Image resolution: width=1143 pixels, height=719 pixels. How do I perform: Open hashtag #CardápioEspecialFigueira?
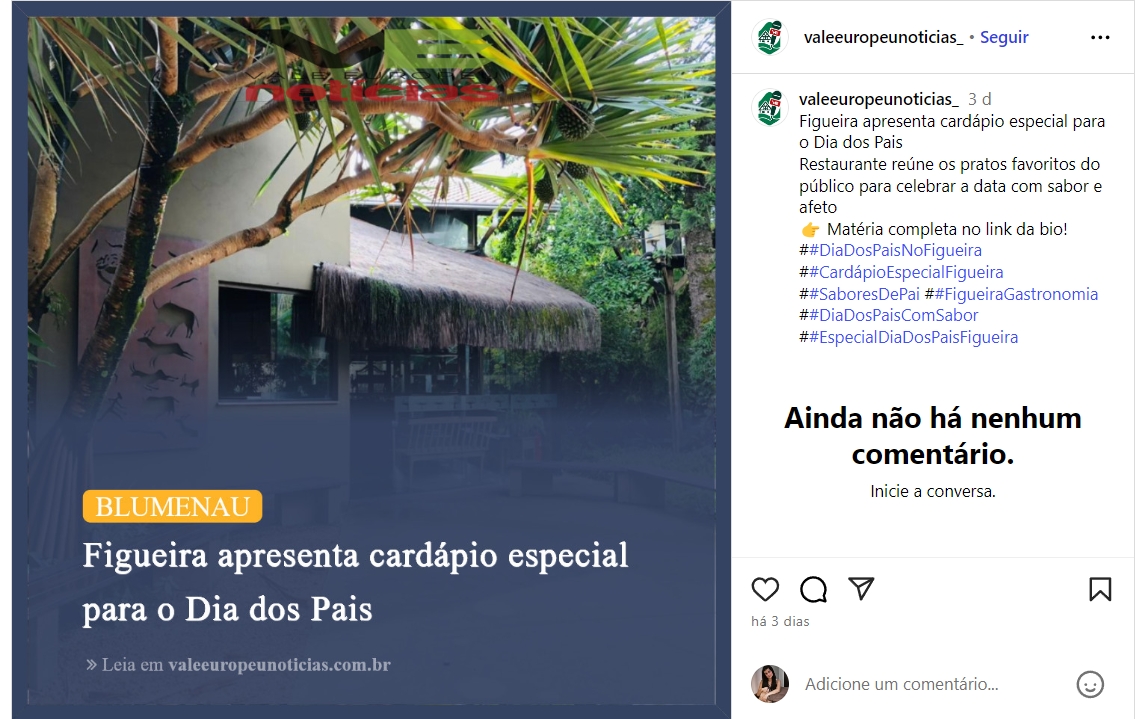click(906, 272)
